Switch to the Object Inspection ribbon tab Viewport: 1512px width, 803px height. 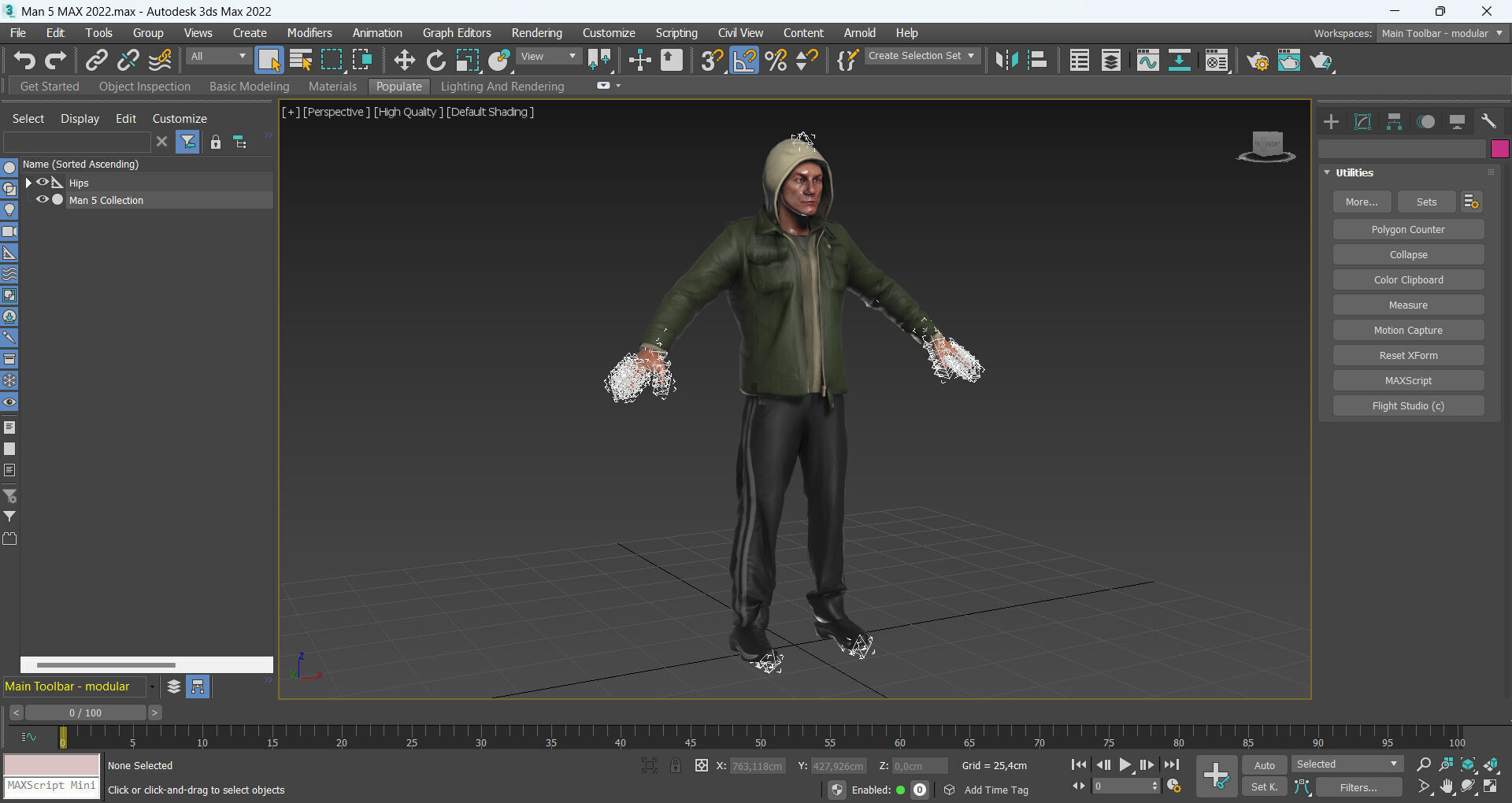point(145,87)
